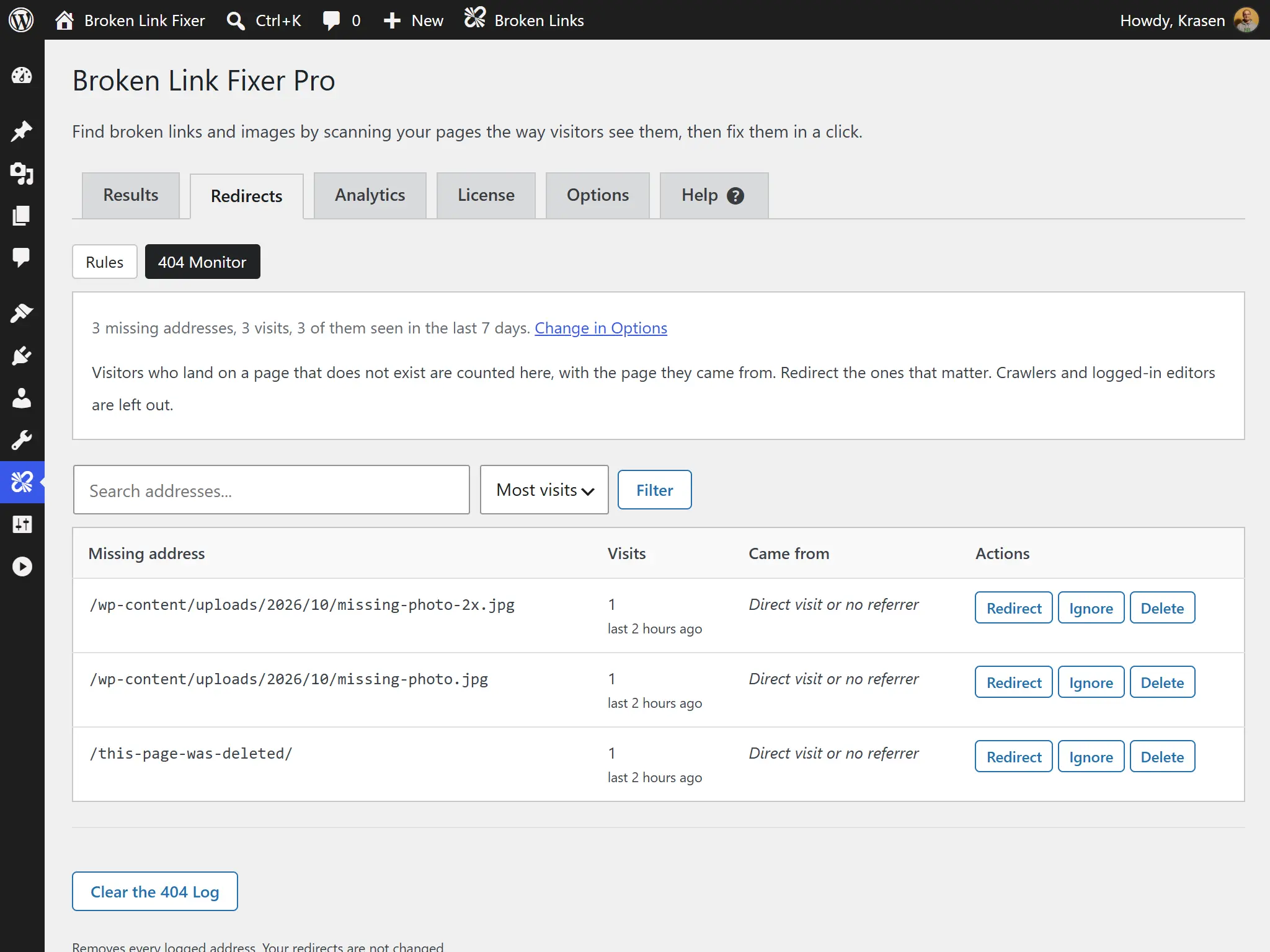Open the Users sidebar icon
1270x952 pixels.
click(22, 398)
